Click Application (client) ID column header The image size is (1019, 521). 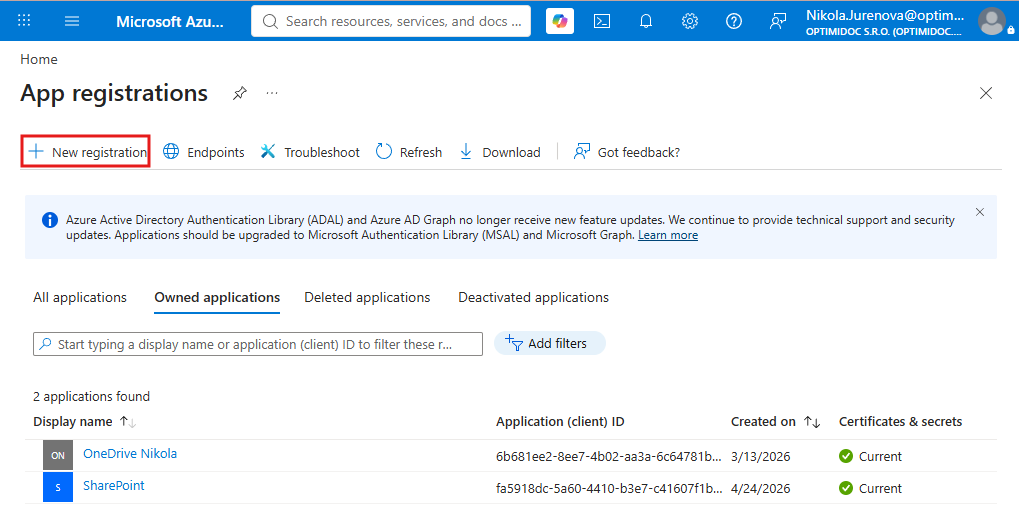(x=560, y=422)
